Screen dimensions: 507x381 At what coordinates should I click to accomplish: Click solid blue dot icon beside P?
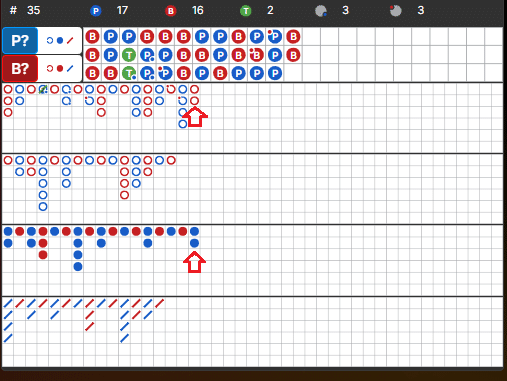60,41
